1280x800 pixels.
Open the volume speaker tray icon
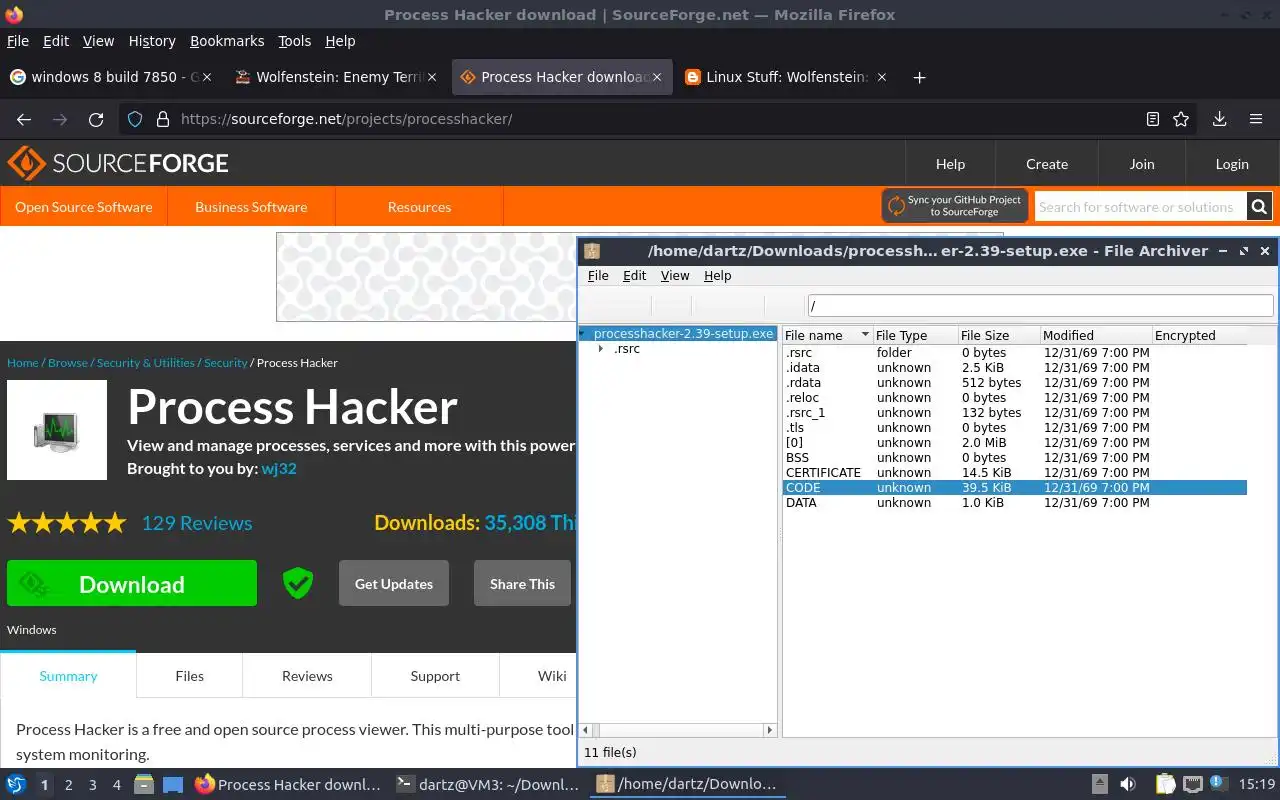pyautogui.click(x=1127, y=785)
